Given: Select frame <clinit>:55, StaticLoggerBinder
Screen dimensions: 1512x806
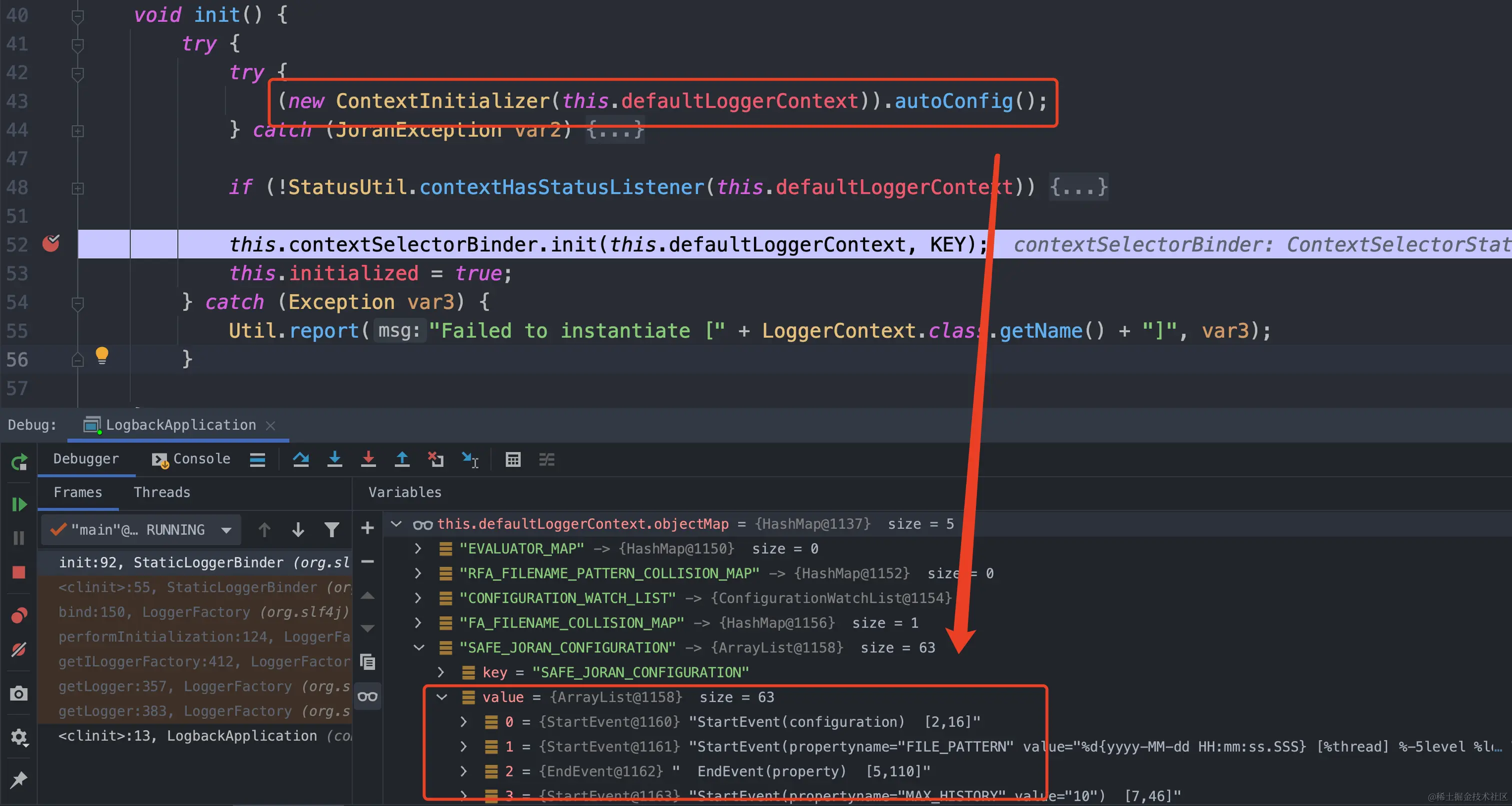Looking at the screenshot, I should (195, 587).
